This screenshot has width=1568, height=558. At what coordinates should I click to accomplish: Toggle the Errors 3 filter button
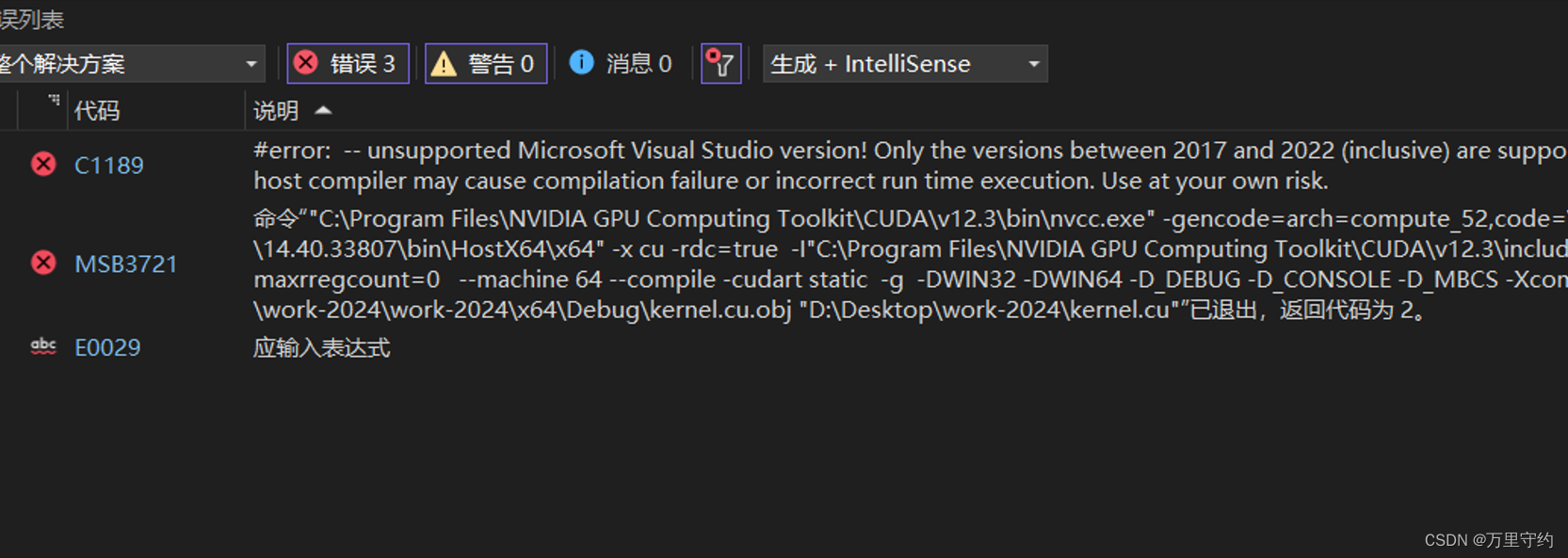point(348,64)
